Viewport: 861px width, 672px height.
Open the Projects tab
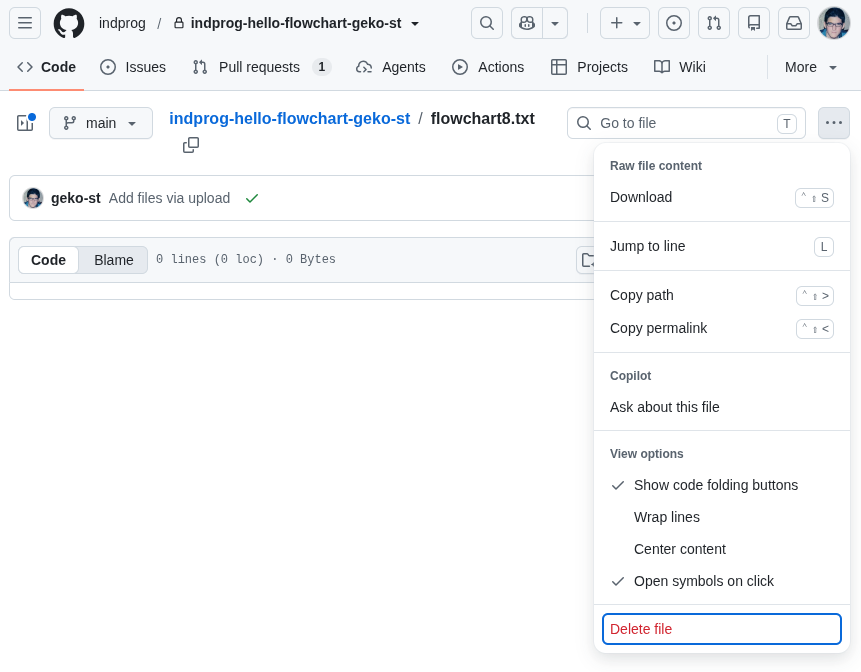click(589, 67)
